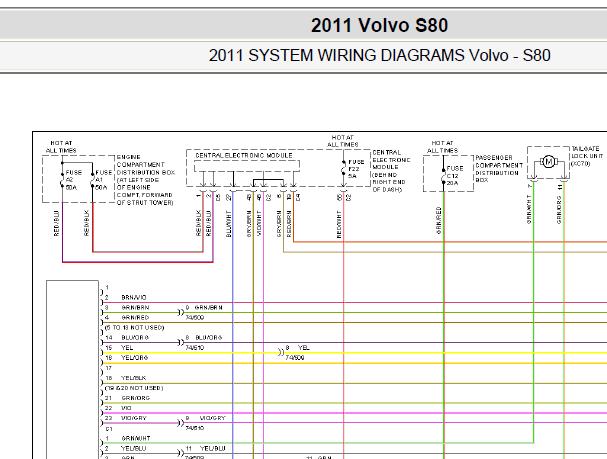This screenshot has width=607, height=459.
Task: Select the "PASSENGER COMPARTMENT DISTRIBUTION BOX" label
Action: pyautogui.click(x=499, y=169)
